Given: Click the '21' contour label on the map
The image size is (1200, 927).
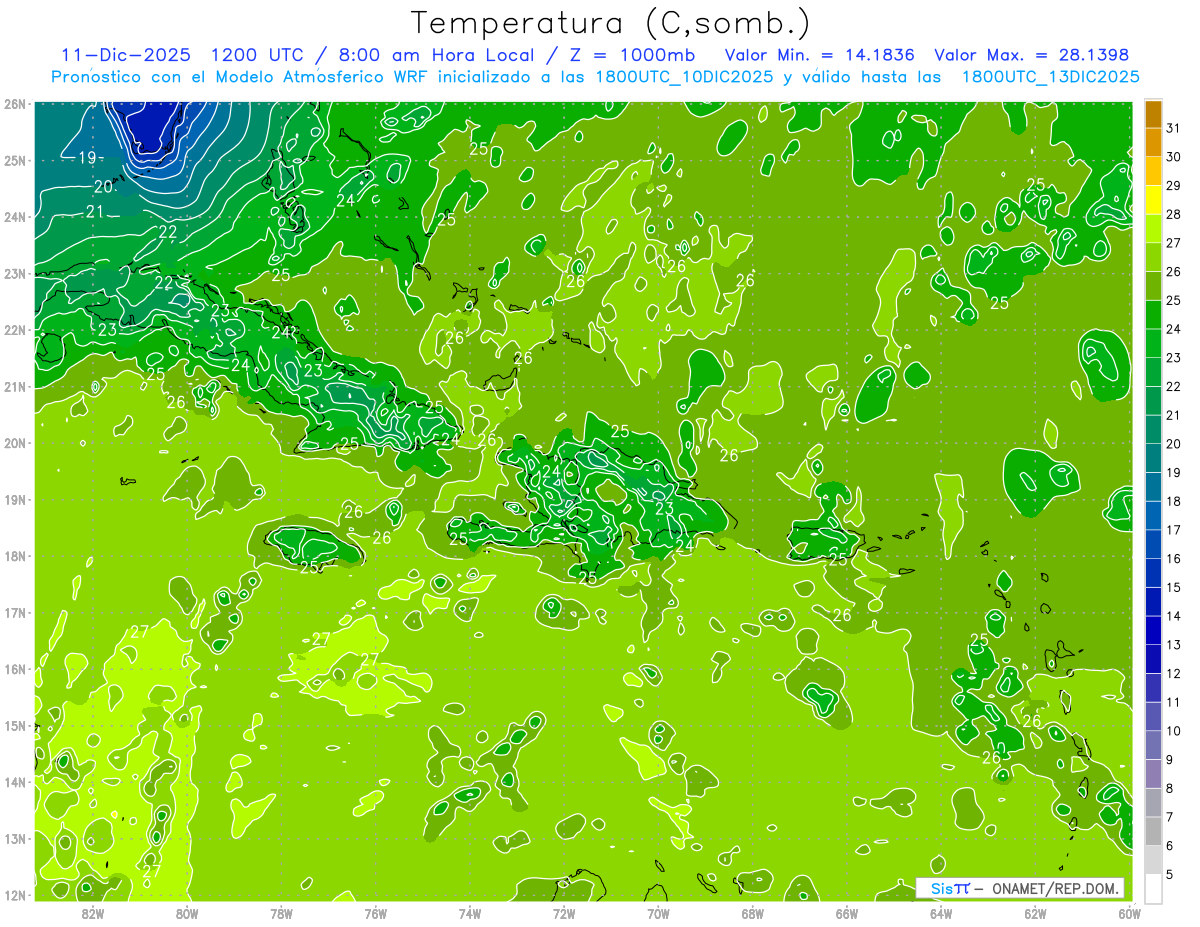Looking at the screenshot, I should pyautogui.click(x=95, y=211).
